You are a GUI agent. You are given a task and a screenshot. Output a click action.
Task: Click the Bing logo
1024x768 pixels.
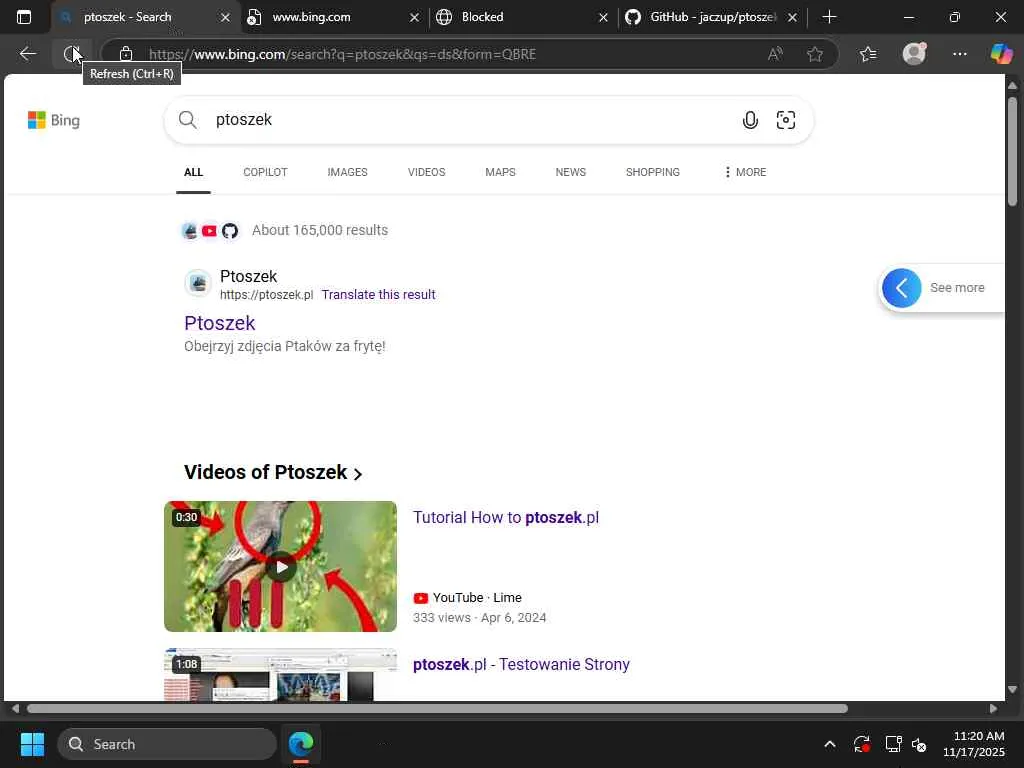tap(54, 120)
